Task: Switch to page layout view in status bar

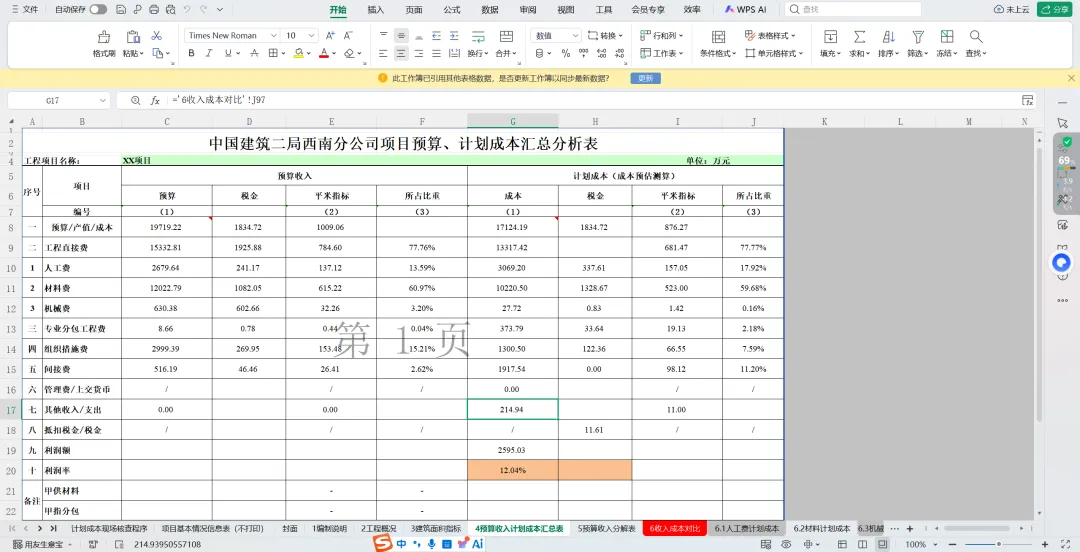Action: click(863, 544)
